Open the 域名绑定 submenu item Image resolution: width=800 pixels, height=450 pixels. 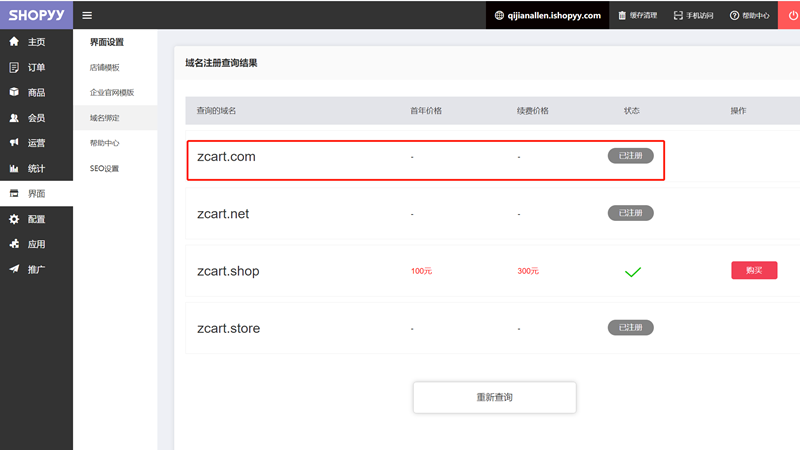tap(104, 118)
